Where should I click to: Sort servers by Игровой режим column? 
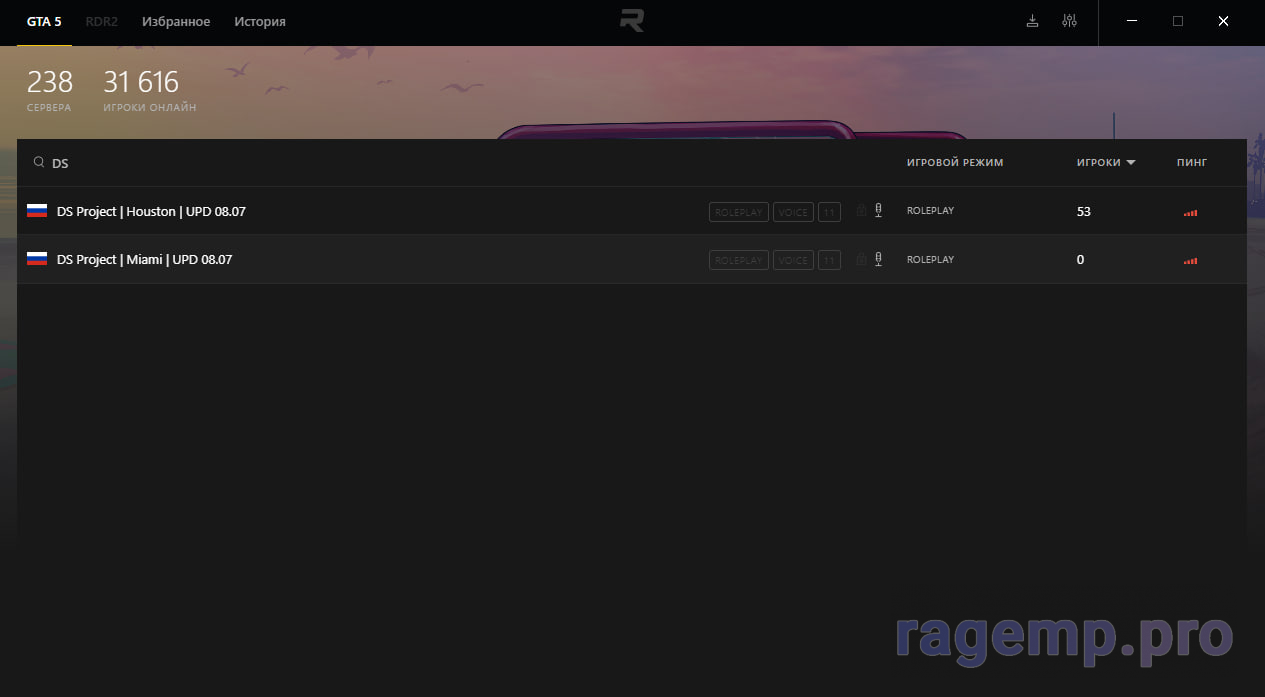point(955,163)
